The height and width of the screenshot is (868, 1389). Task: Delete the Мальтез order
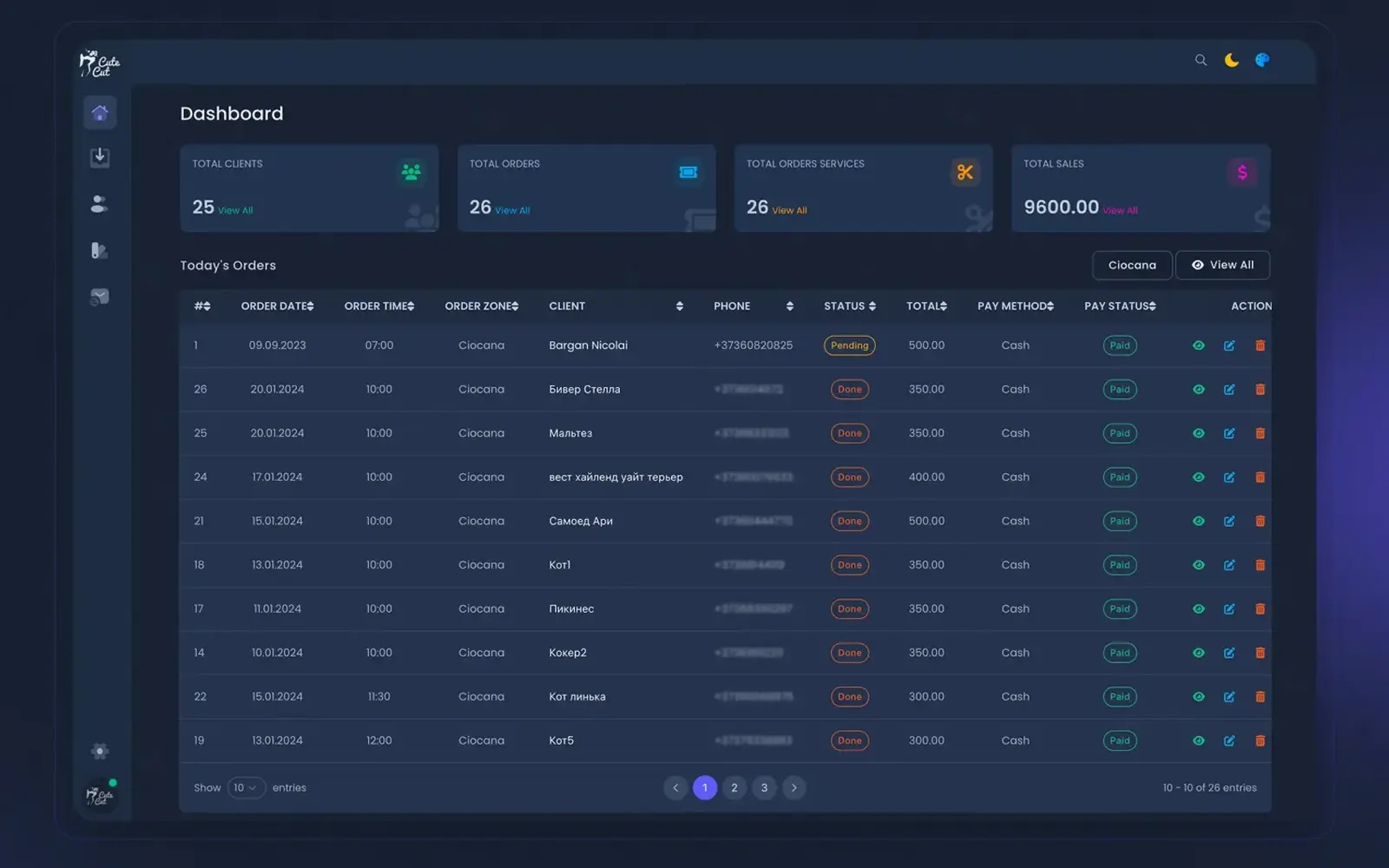[1260, 433]
